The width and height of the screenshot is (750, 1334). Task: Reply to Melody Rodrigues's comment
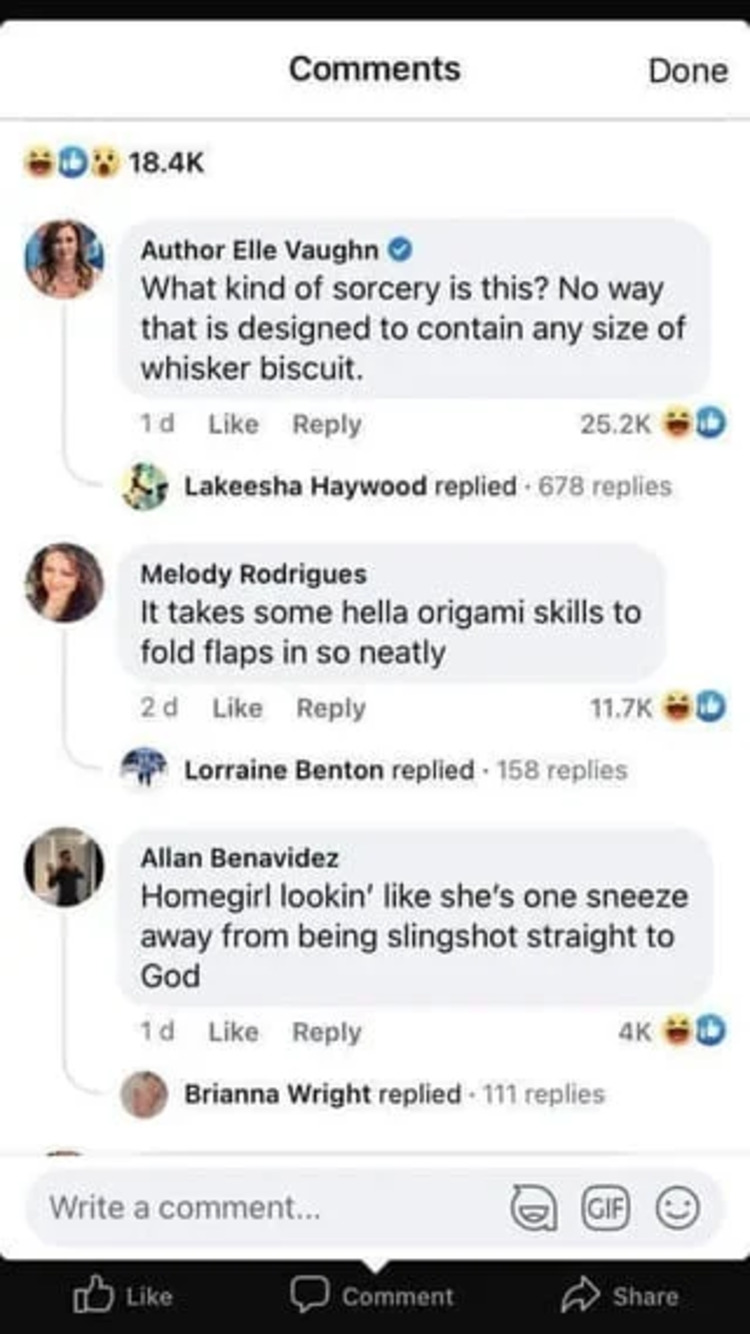tap(330, 708)
